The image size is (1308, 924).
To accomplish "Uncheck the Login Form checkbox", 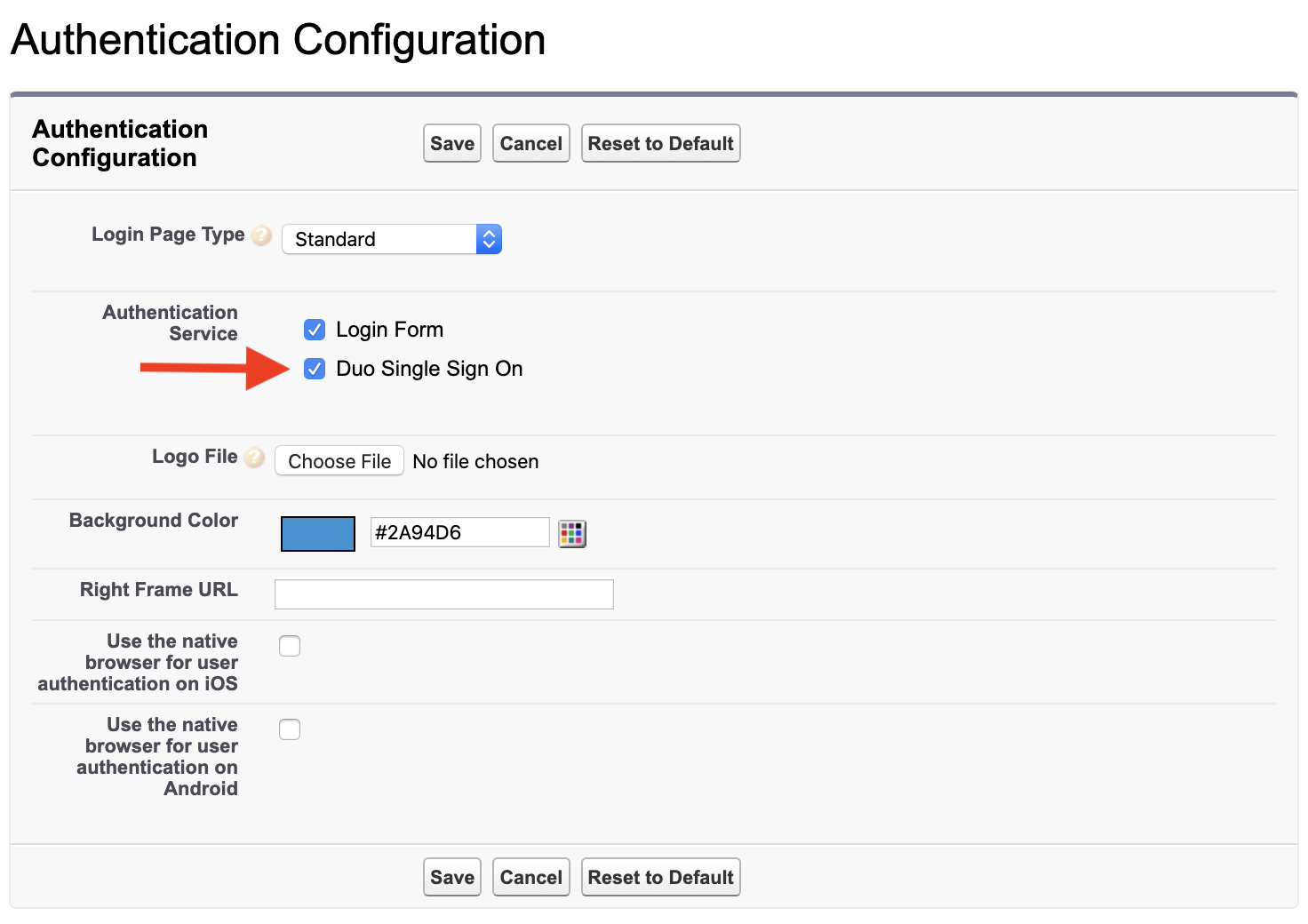I will tap(315, 330).
